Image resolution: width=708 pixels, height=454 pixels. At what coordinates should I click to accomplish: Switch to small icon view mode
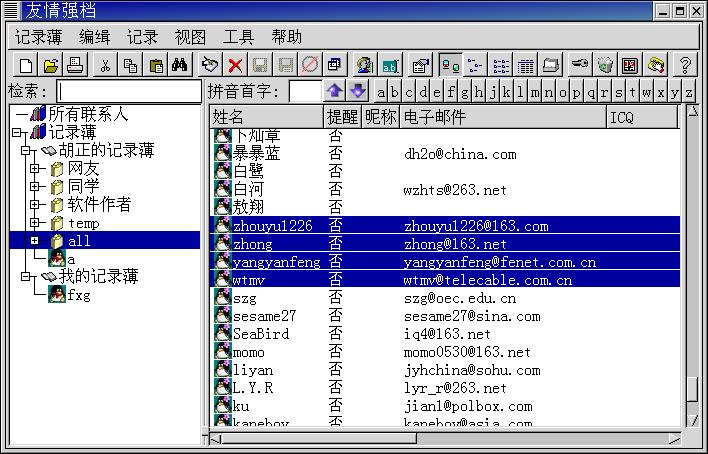[x=476, y=65]
